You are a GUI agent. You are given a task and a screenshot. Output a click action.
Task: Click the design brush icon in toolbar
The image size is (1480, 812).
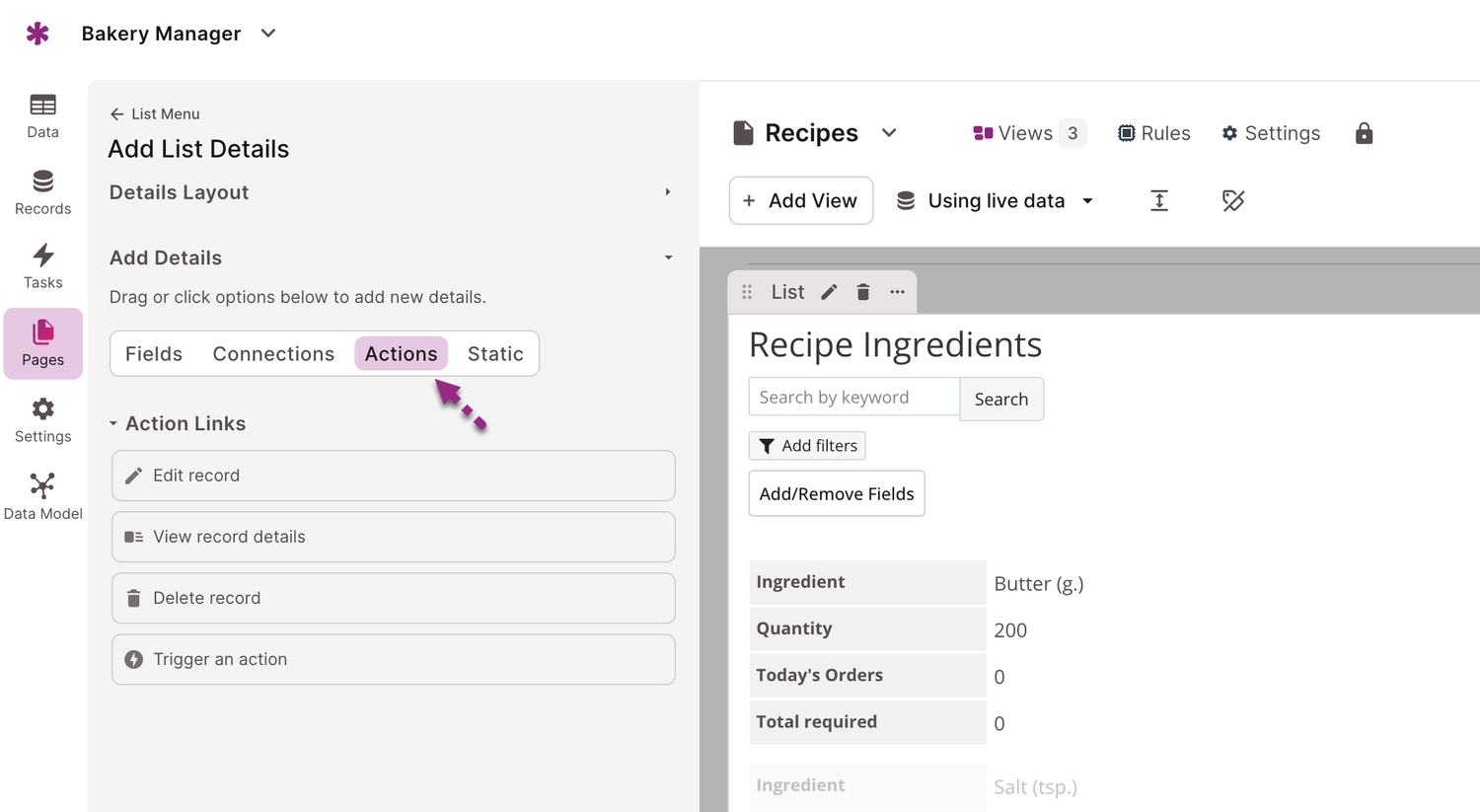pyautogui.click(x=1233, y=201)
